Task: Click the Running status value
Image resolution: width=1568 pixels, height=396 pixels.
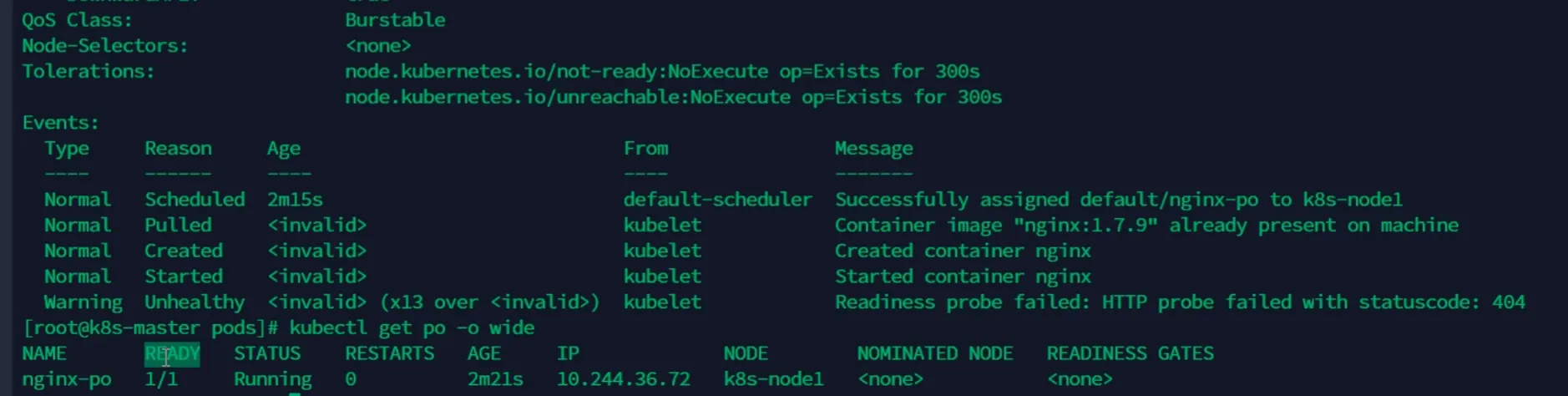Action: point(272,379)
